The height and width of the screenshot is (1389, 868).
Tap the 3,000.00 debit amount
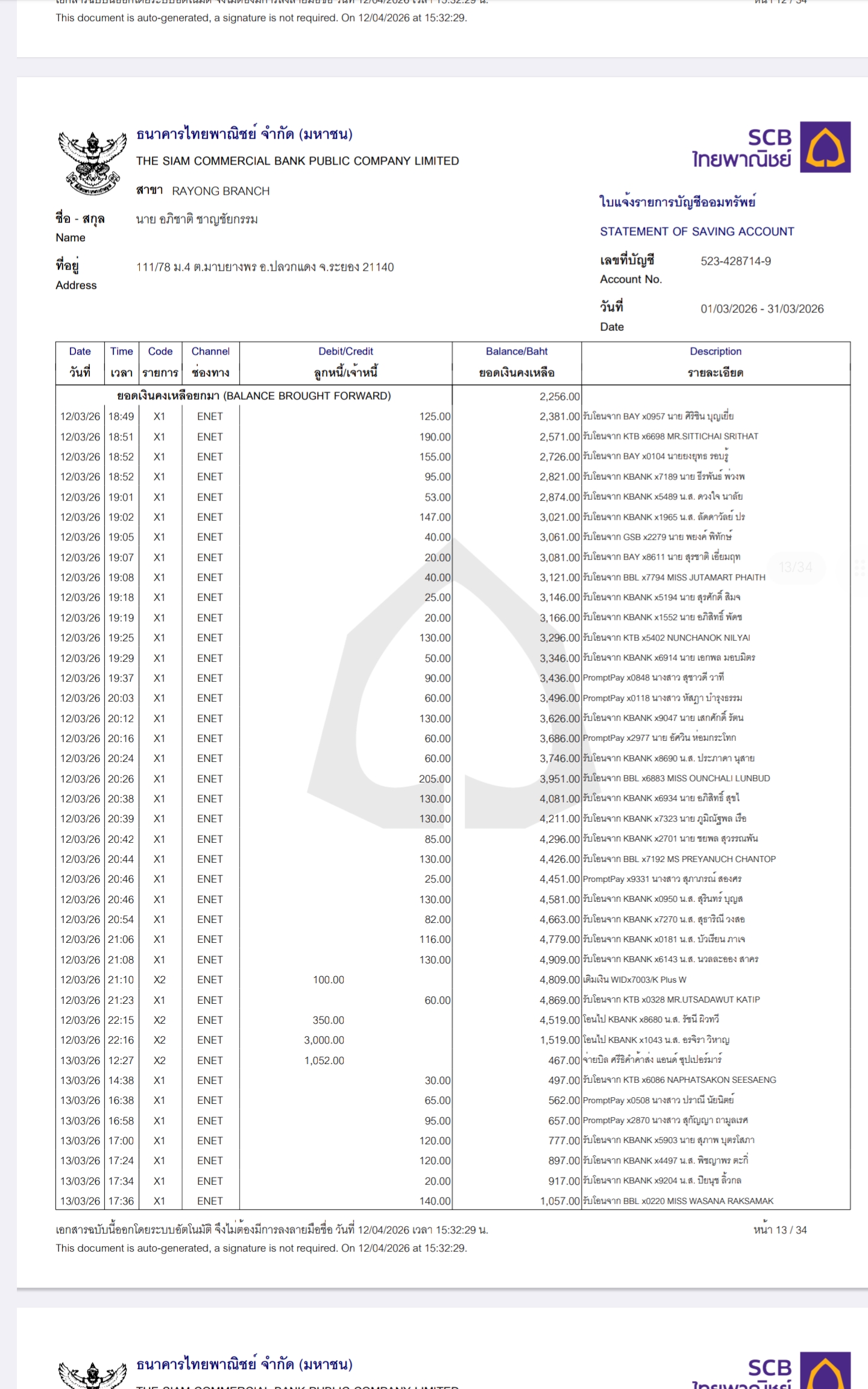[x=324, y=1040]
